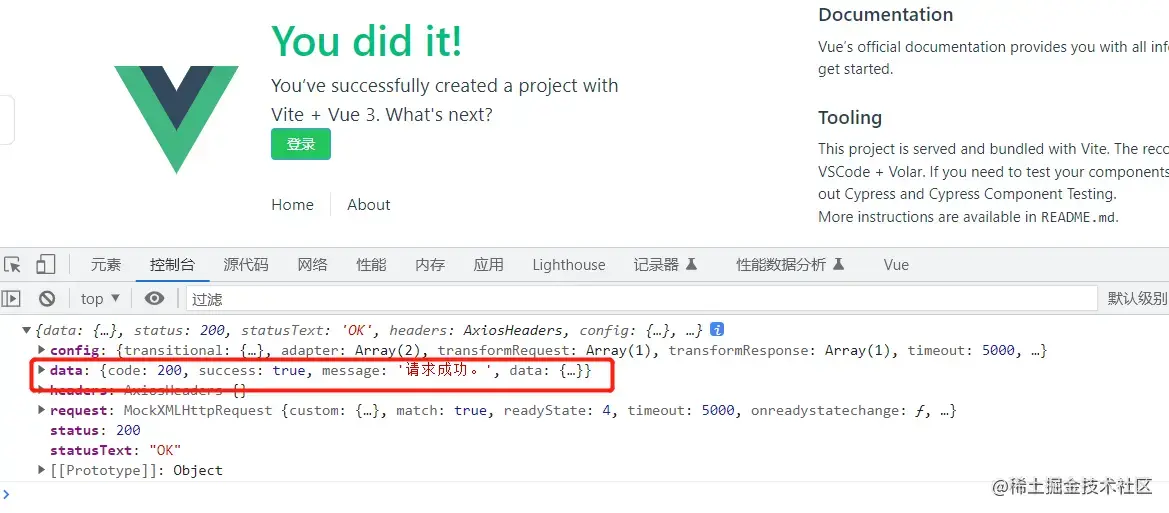
Task: Click the Documentation heading
Action: click(x=886, y=15)
